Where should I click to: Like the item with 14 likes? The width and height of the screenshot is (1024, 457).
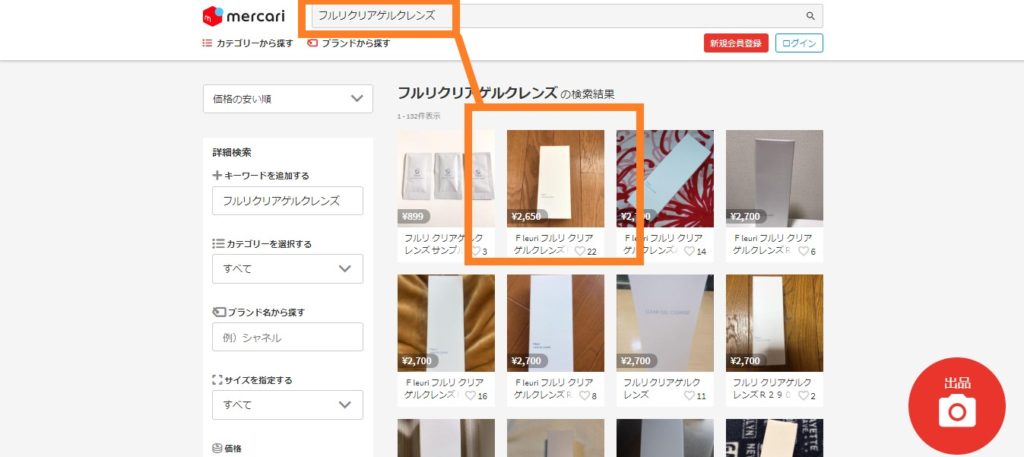pos(690,251)
